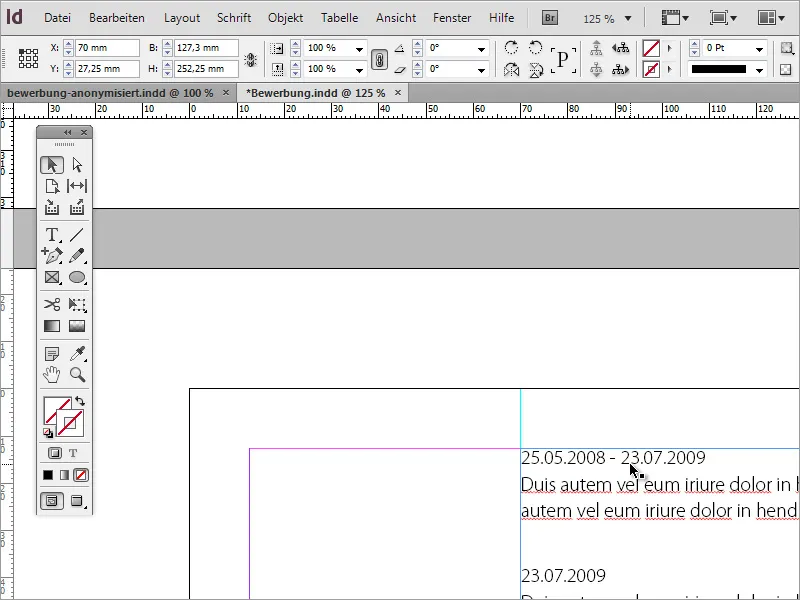This screenshot has height=600, width=800.
Task: Apply solid color with the black square
Action: 48,476
